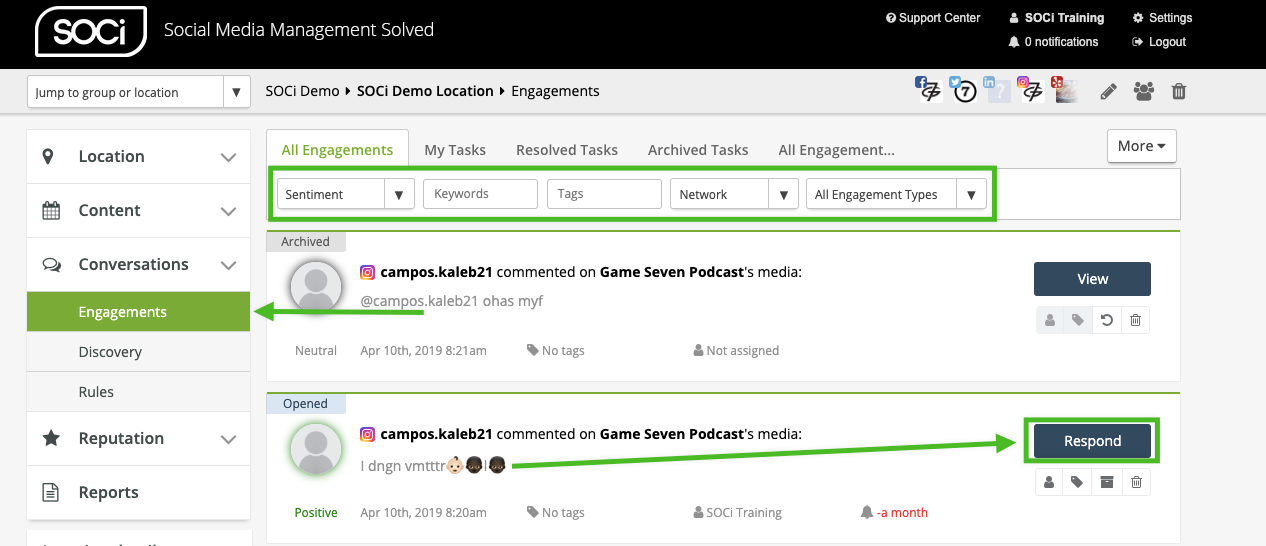Image resolution: width=1266 pixels, height=546 pixels.
Task: Click the Respond button
Action: 1092,441
